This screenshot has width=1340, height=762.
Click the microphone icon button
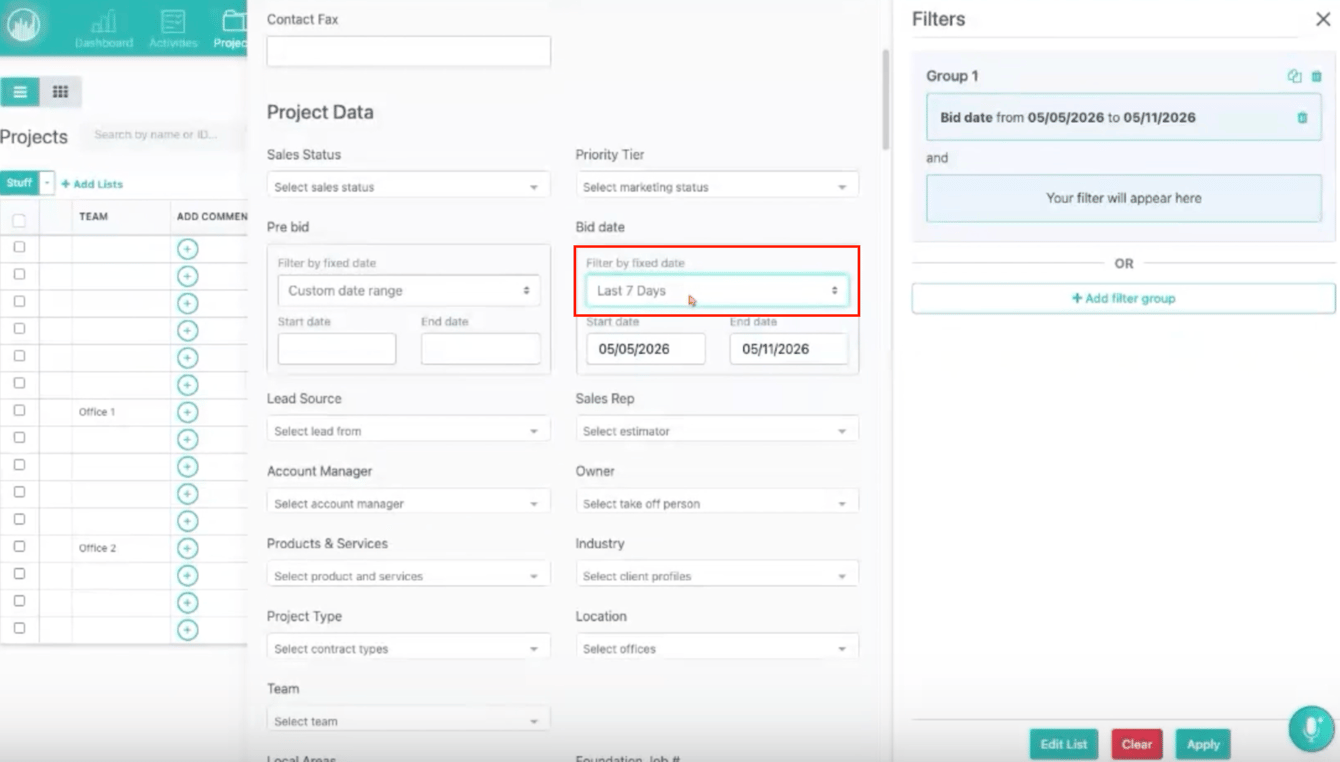[x=1311, y=728]
